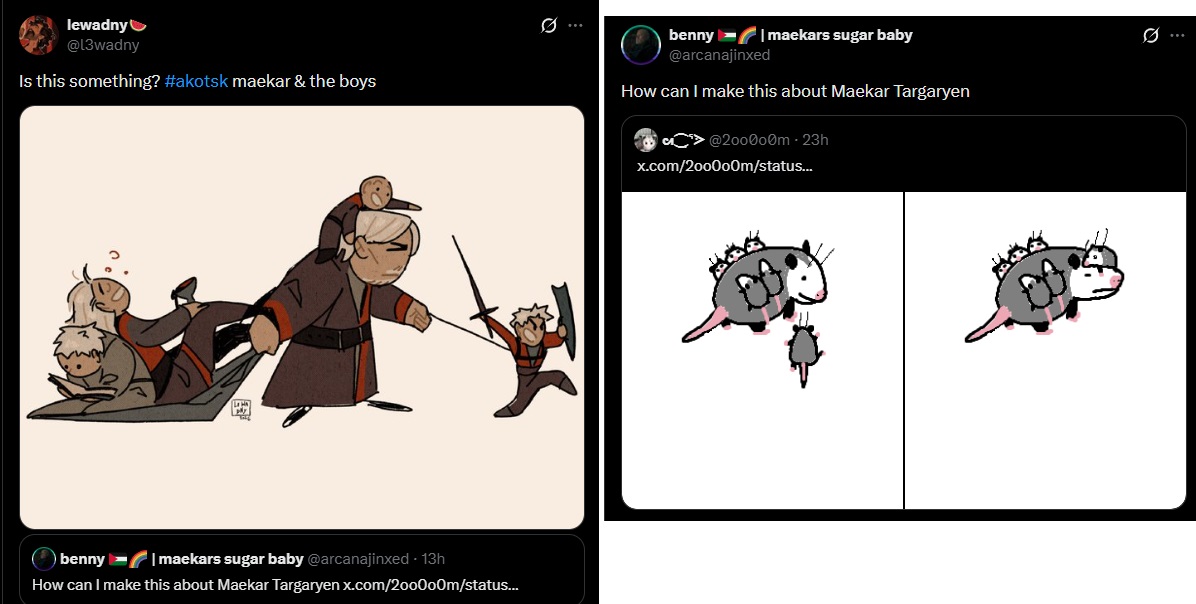This screenshot has height=604, width=1196.
Task: Open the #akotsk hashtag link
Action: 196,81
